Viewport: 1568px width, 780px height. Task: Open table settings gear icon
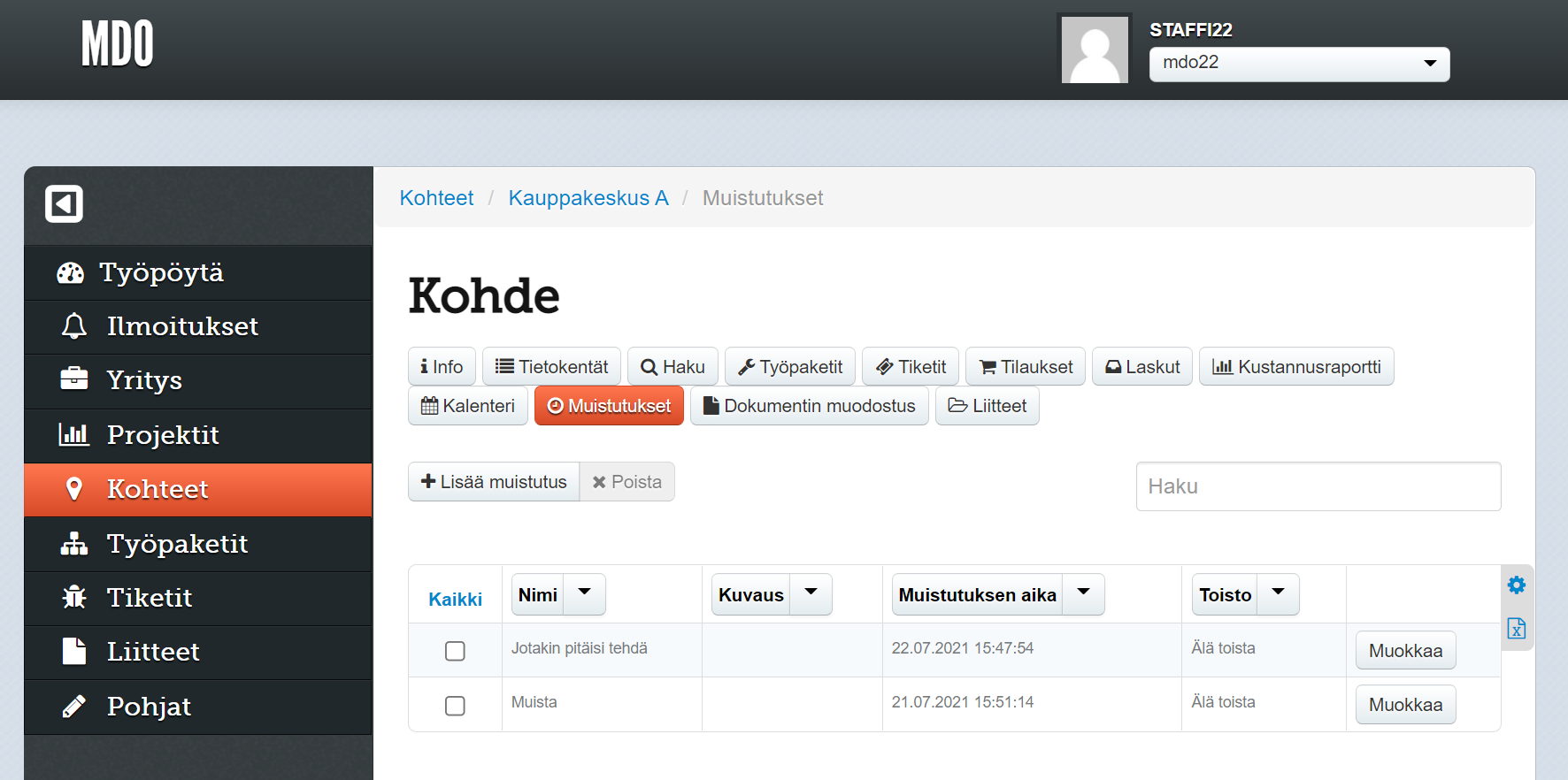1517,585
